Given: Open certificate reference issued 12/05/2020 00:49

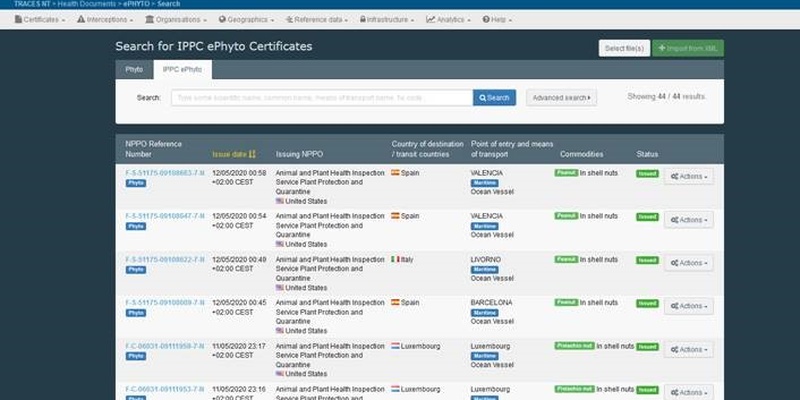Looking at the screenshot, I should pos(165,259).
